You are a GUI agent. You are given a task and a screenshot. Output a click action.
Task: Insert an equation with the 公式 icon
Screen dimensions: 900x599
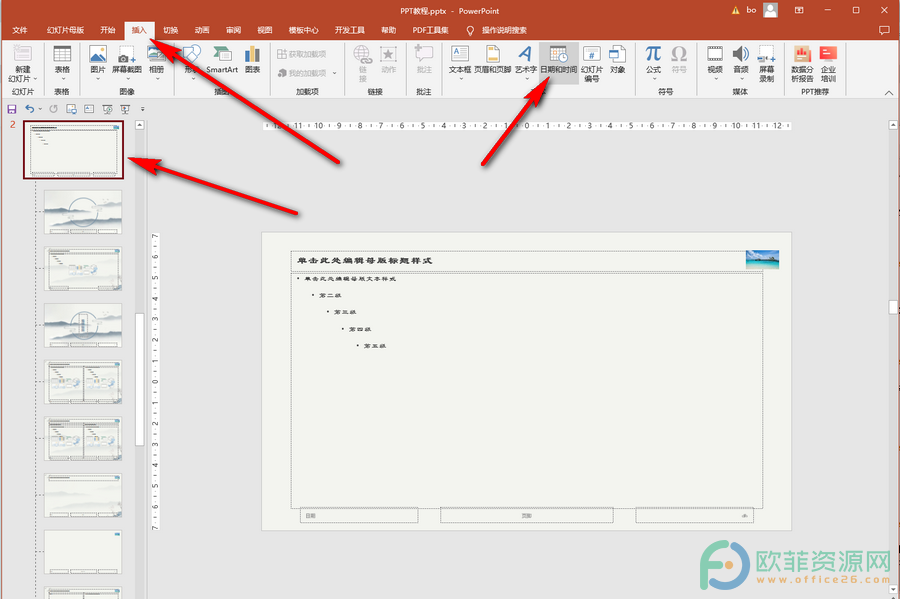click(653, 54)
